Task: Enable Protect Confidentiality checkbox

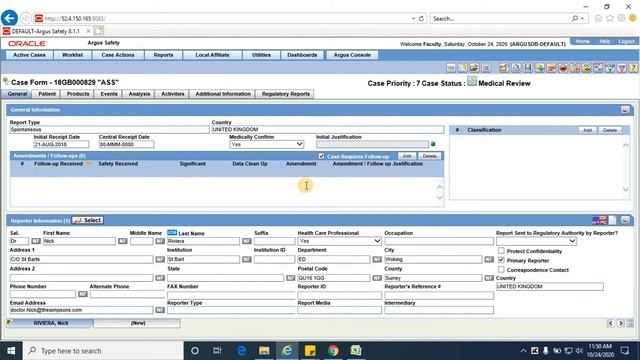Action: point(501,251)
